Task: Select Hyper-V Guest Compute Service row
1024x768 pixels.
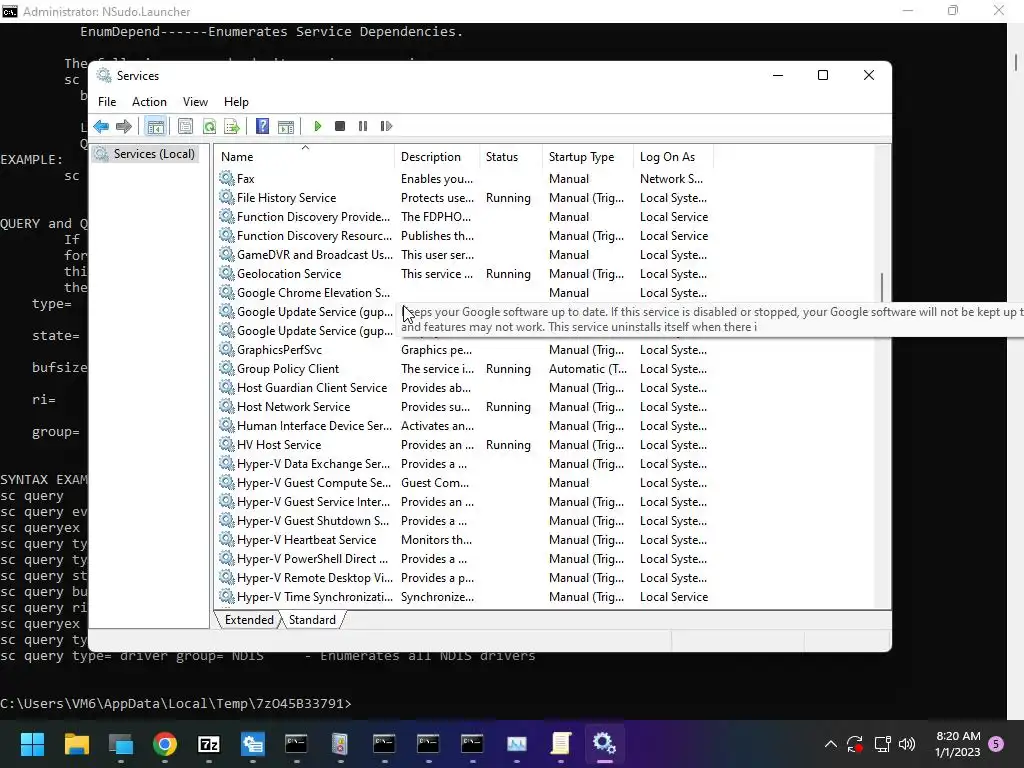Action: coord(465,483)
